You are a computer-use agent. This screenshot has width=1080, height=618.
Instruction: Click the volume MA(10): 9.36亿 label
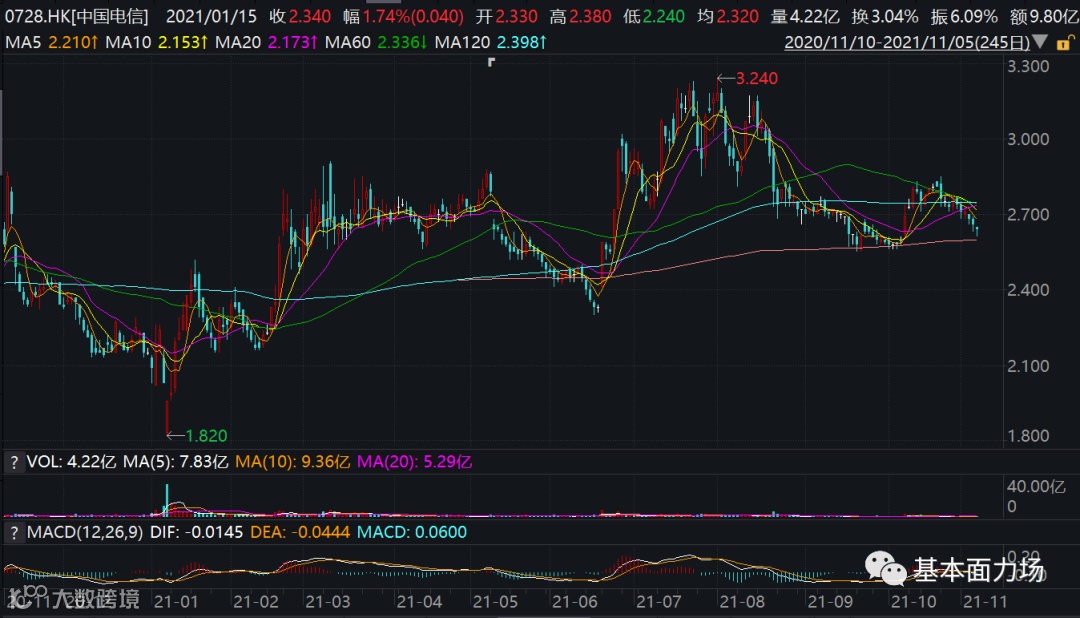(x=293, y=462)
